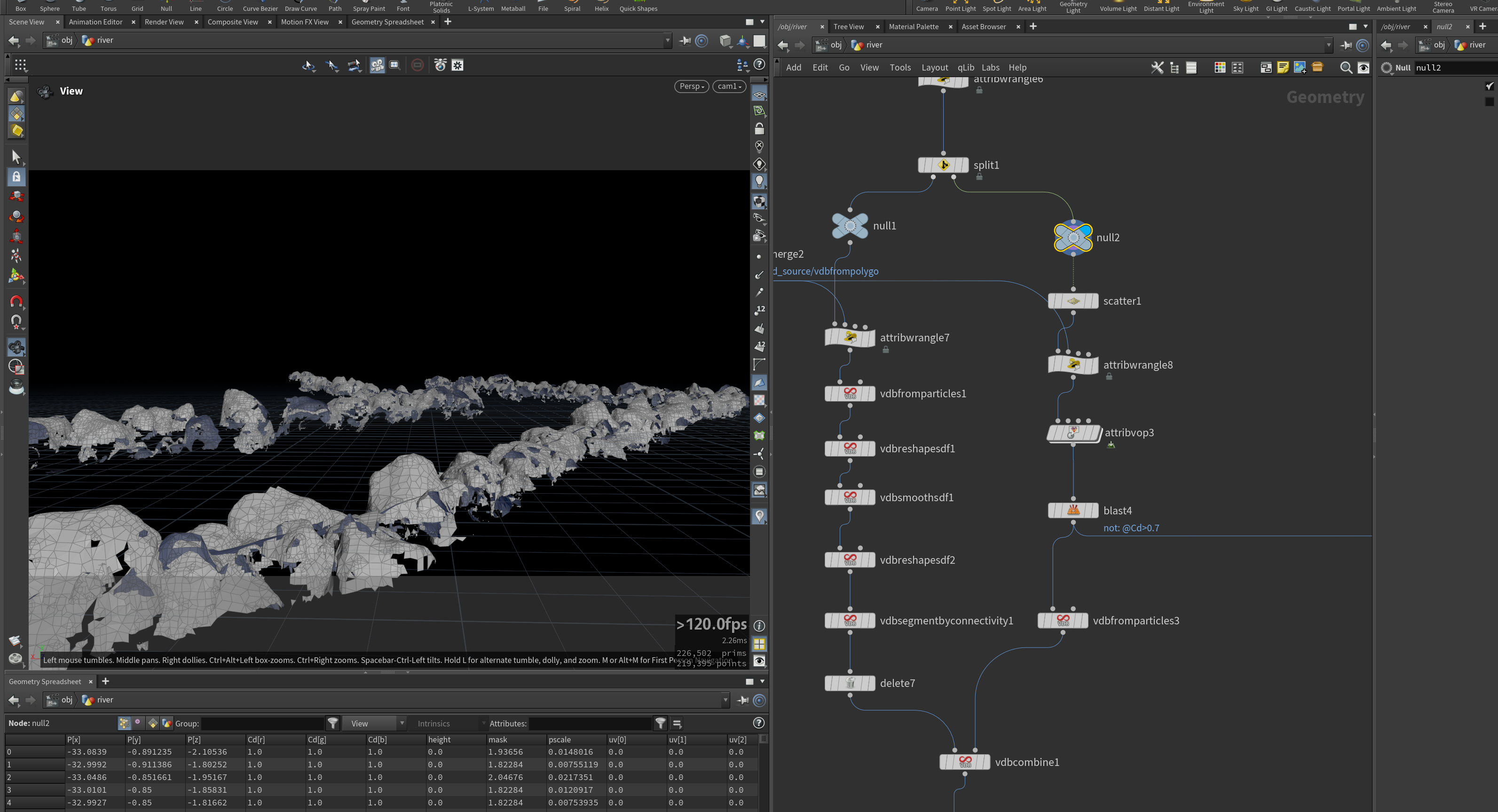Viewport: 1498px width, 812px height.
Task: Open viewport help question mark icon
Action: tap(759, 64)
